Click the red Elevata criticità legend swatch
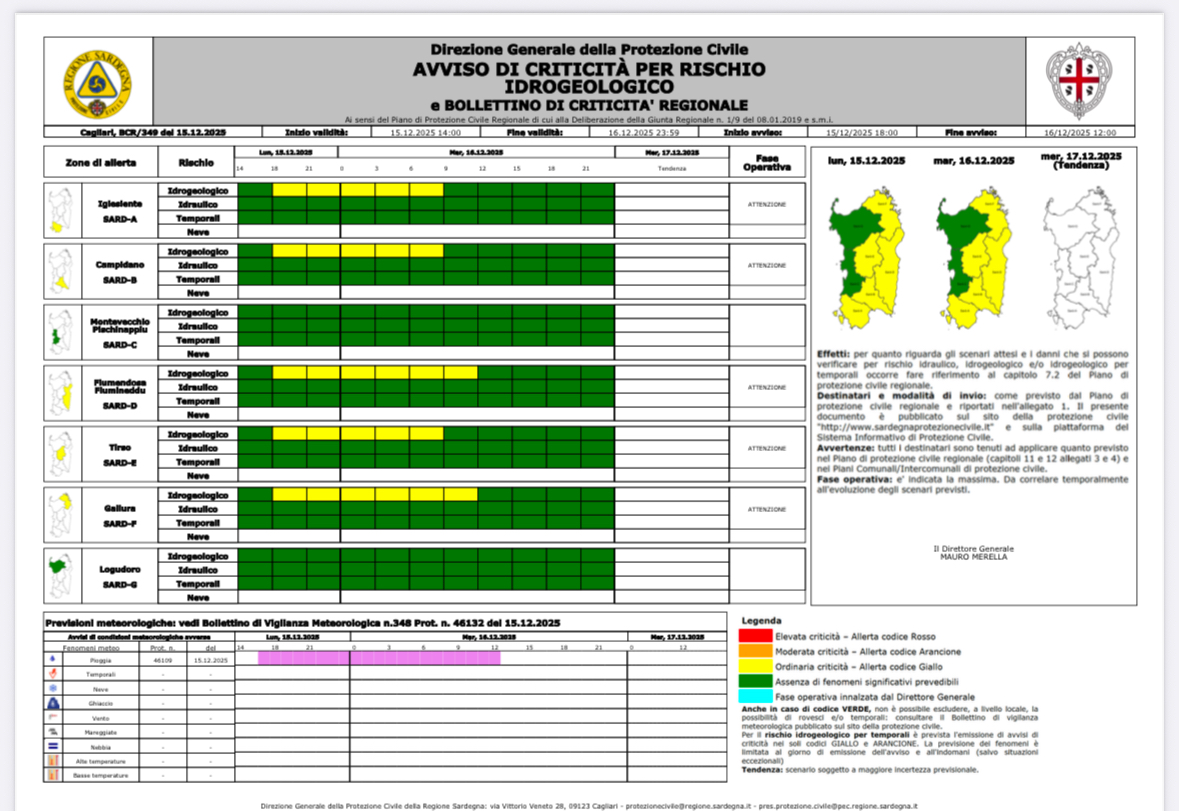Screen dimensions: 1179x811 (x=755, y=636)
